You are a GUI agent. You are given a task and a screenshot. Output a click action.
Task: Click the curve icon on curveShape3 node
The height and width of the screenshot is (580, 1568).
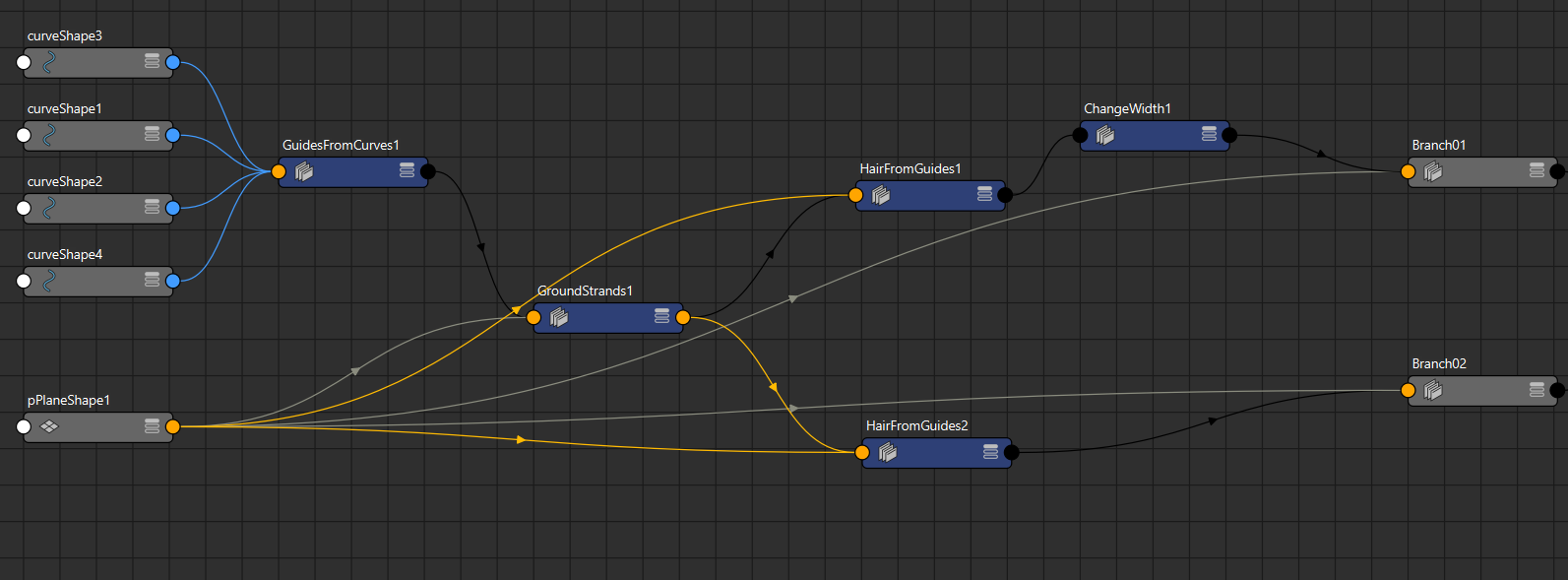(x=48, y=62)
